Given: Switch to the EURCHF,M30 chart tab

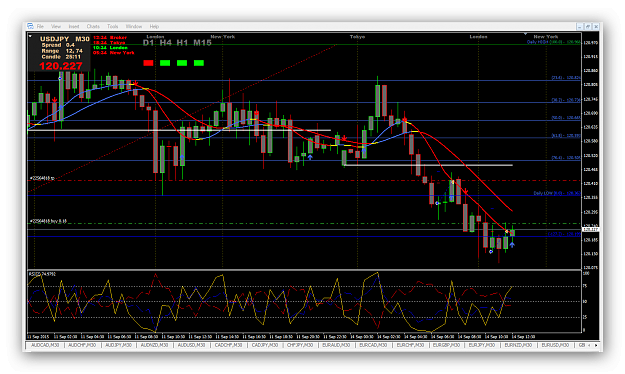Looking at the screenshot, I should [410, 345].
